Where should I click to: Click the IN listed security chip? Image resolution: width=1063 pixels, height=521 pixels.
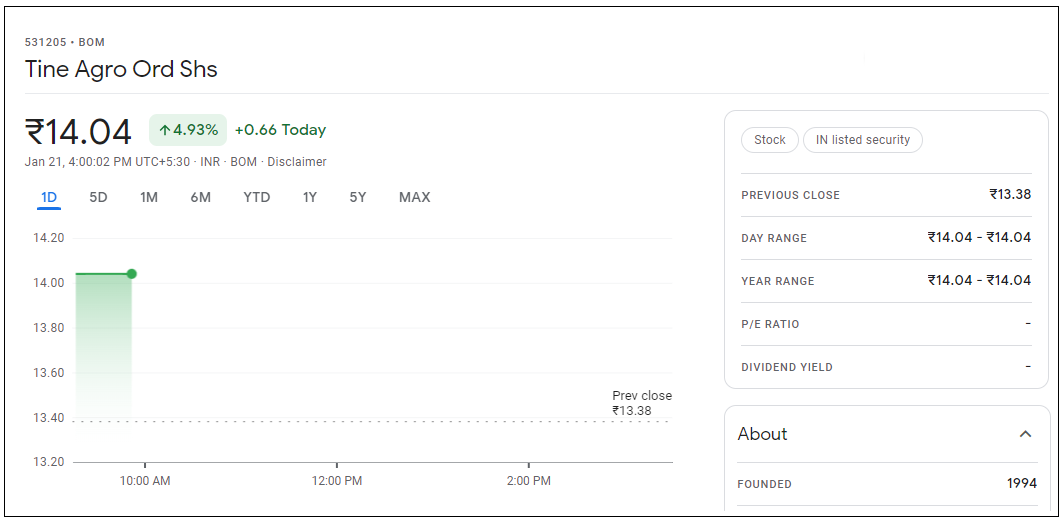(x=862, y=140)
